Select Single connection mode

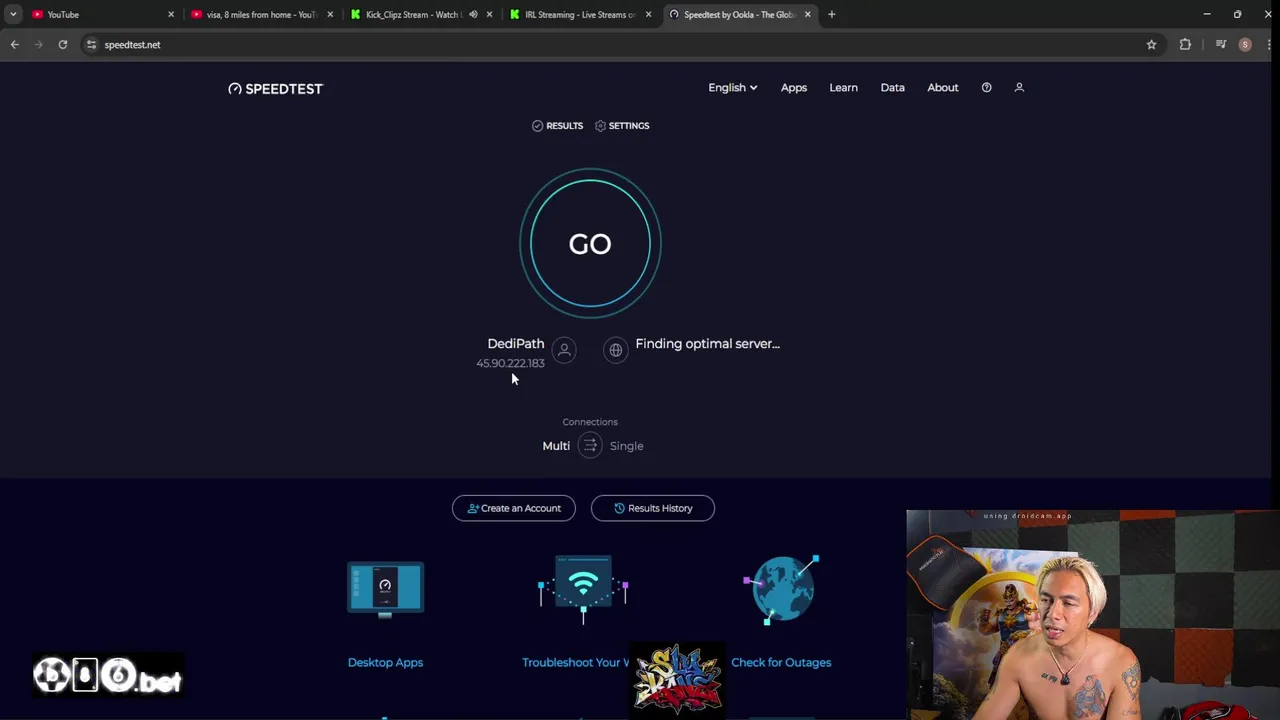point(627,446)
